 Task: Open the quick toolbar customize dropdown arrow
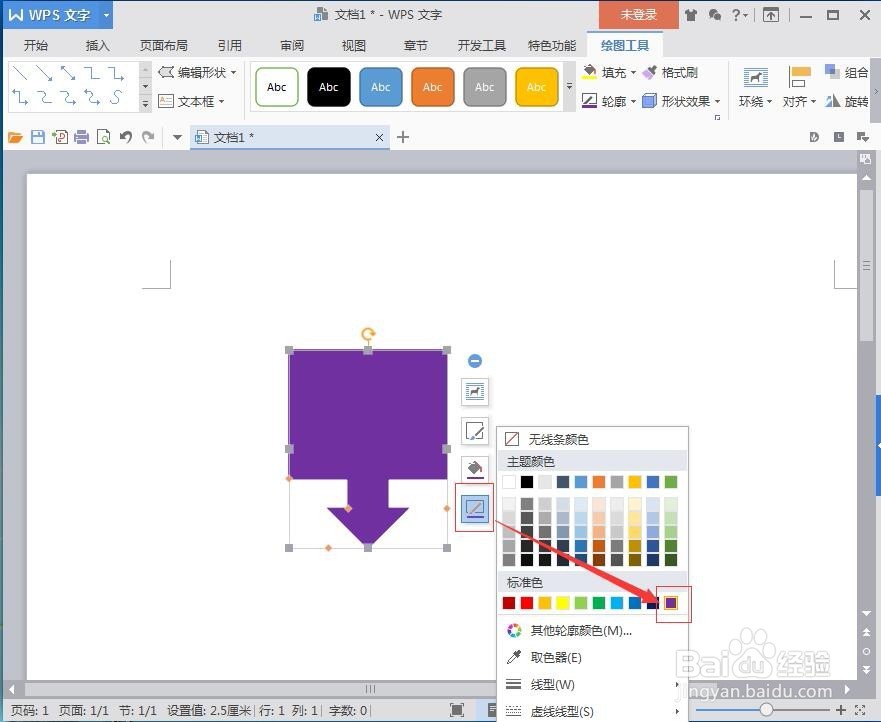point(178,137)
